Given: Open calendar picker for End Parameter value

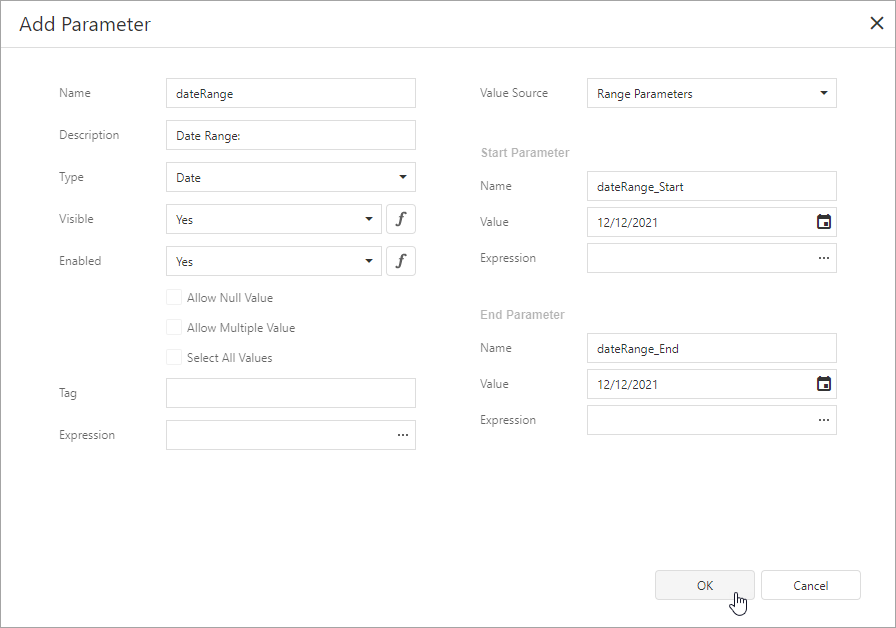Looking at the screenshot, I should click(823, 384).
